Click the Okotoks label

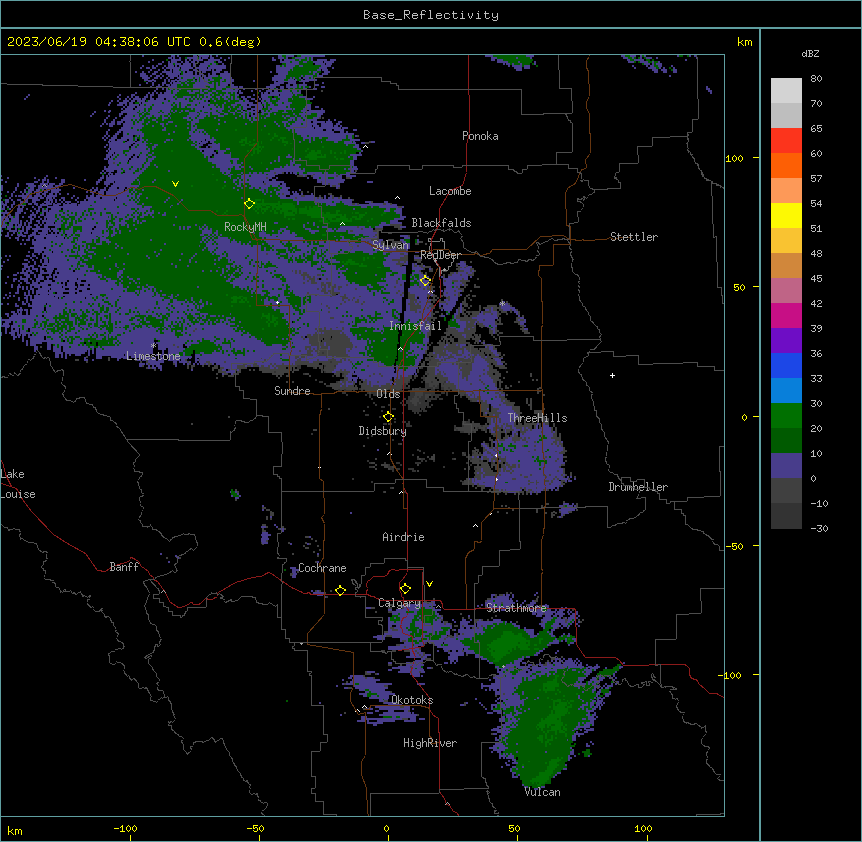(412, 700)
